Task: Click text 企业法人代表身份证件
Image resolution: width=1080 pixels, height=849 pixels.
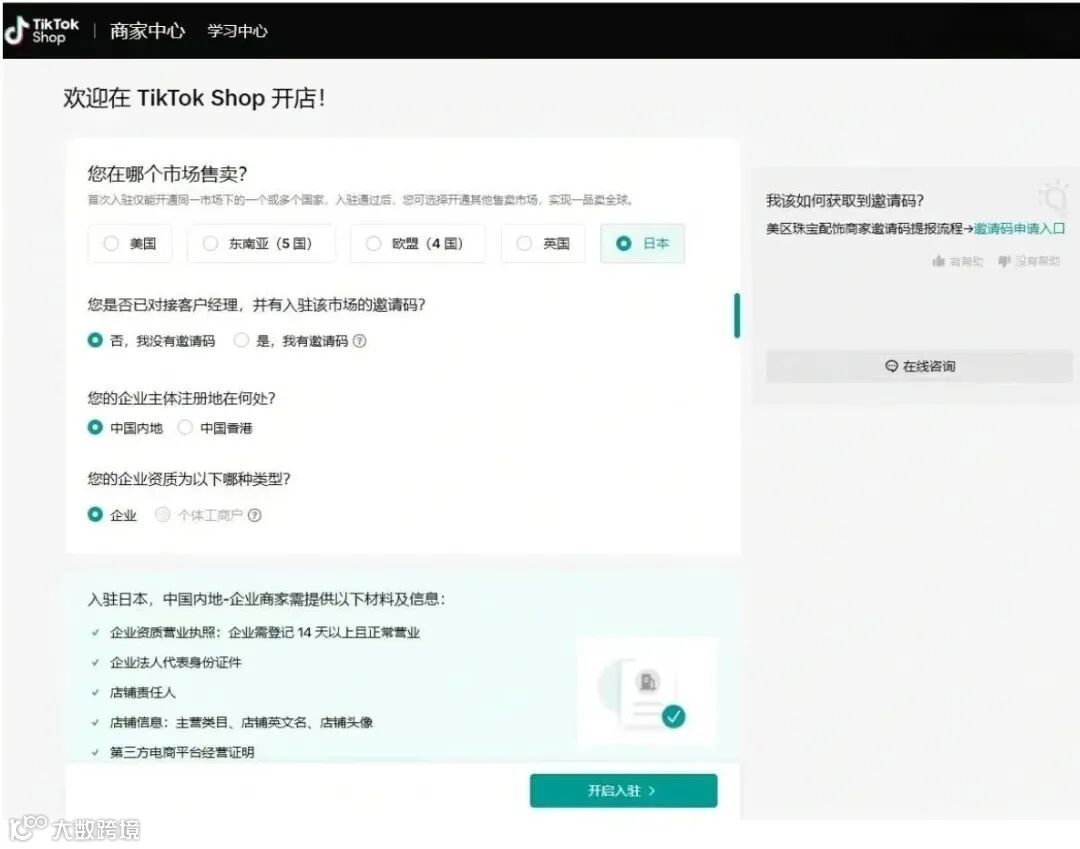Action: tap(176, 662)
